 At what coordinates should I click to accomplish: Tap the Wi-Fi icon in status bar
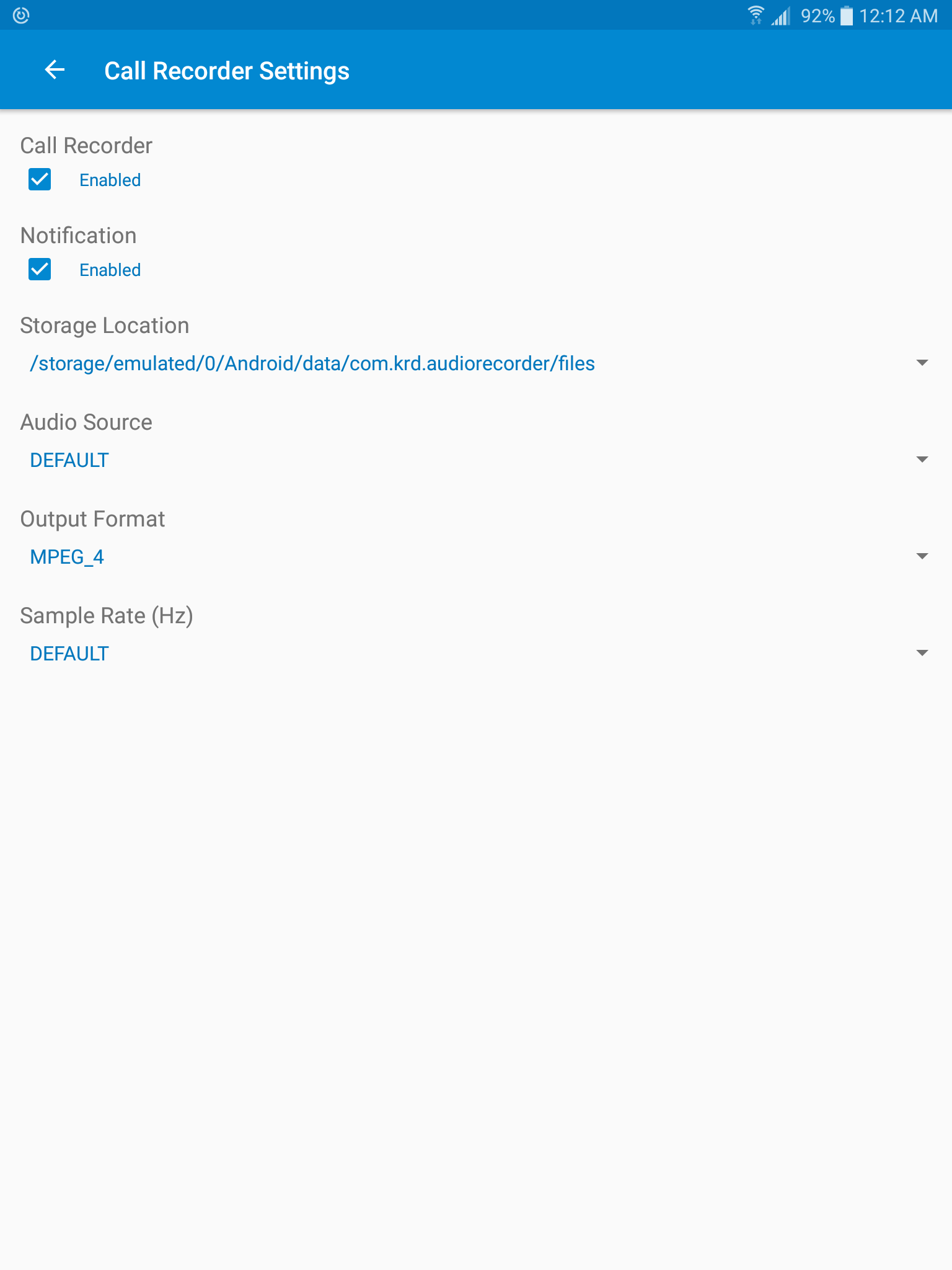756,16
